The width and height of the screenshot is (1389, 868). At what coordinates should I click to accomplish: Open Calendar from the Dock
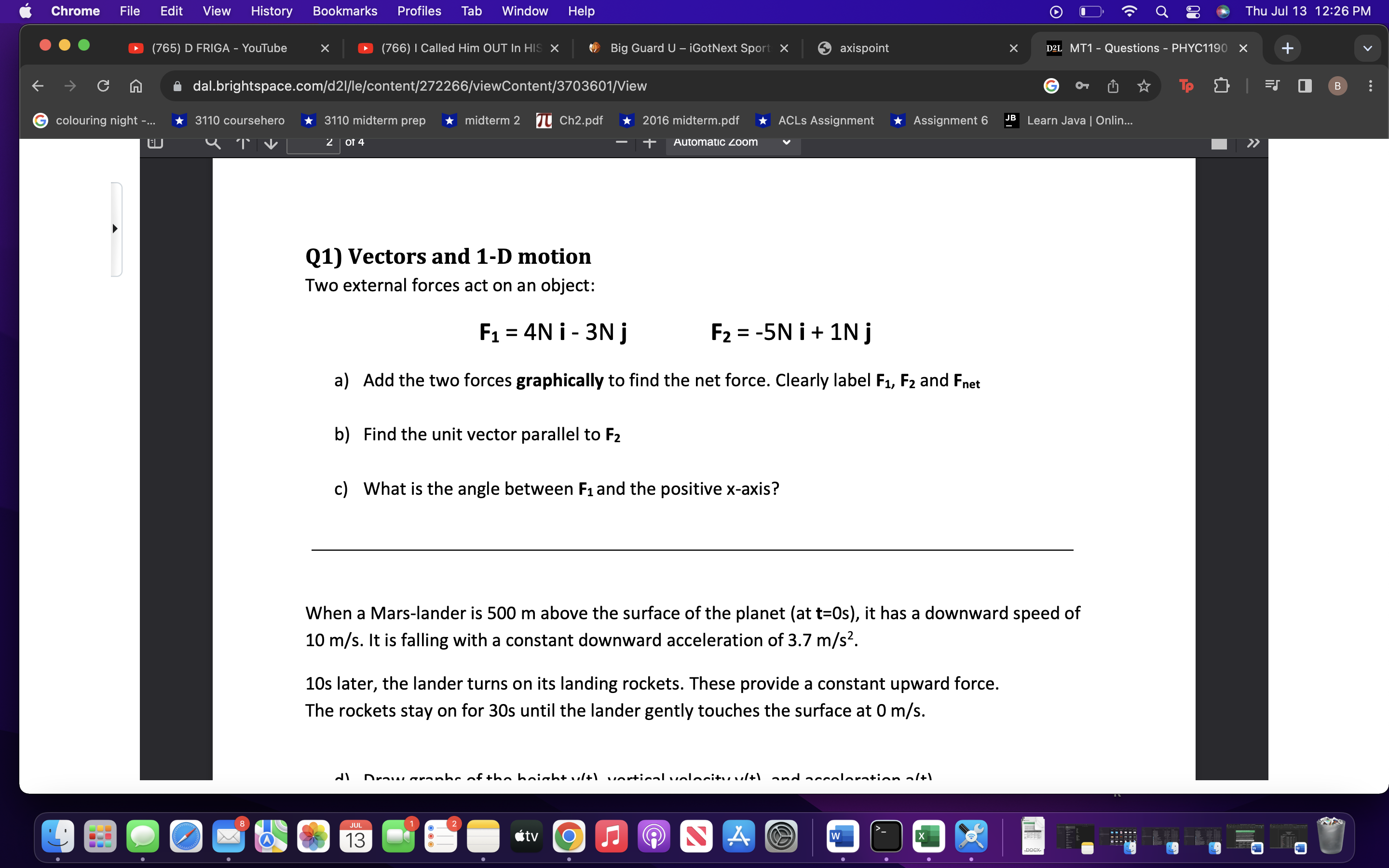tap(356, 837)
